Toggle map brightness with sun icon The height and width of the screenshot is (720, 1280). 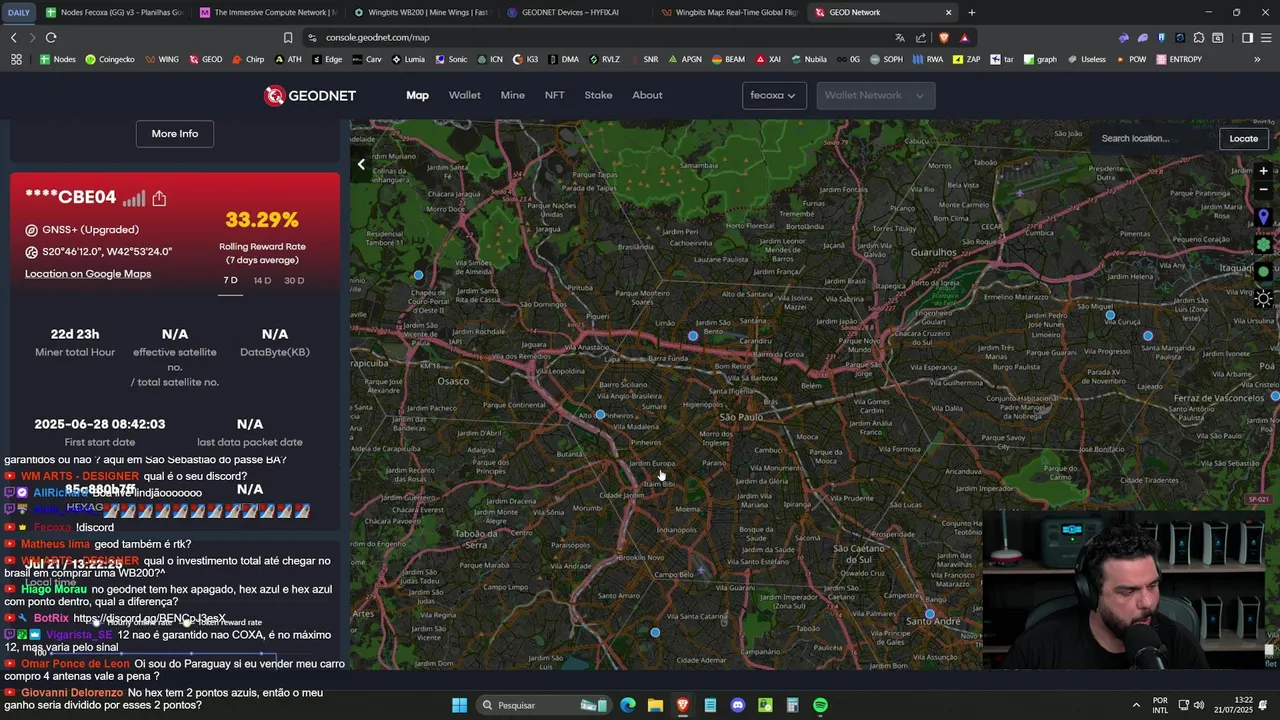(1263, 298)
